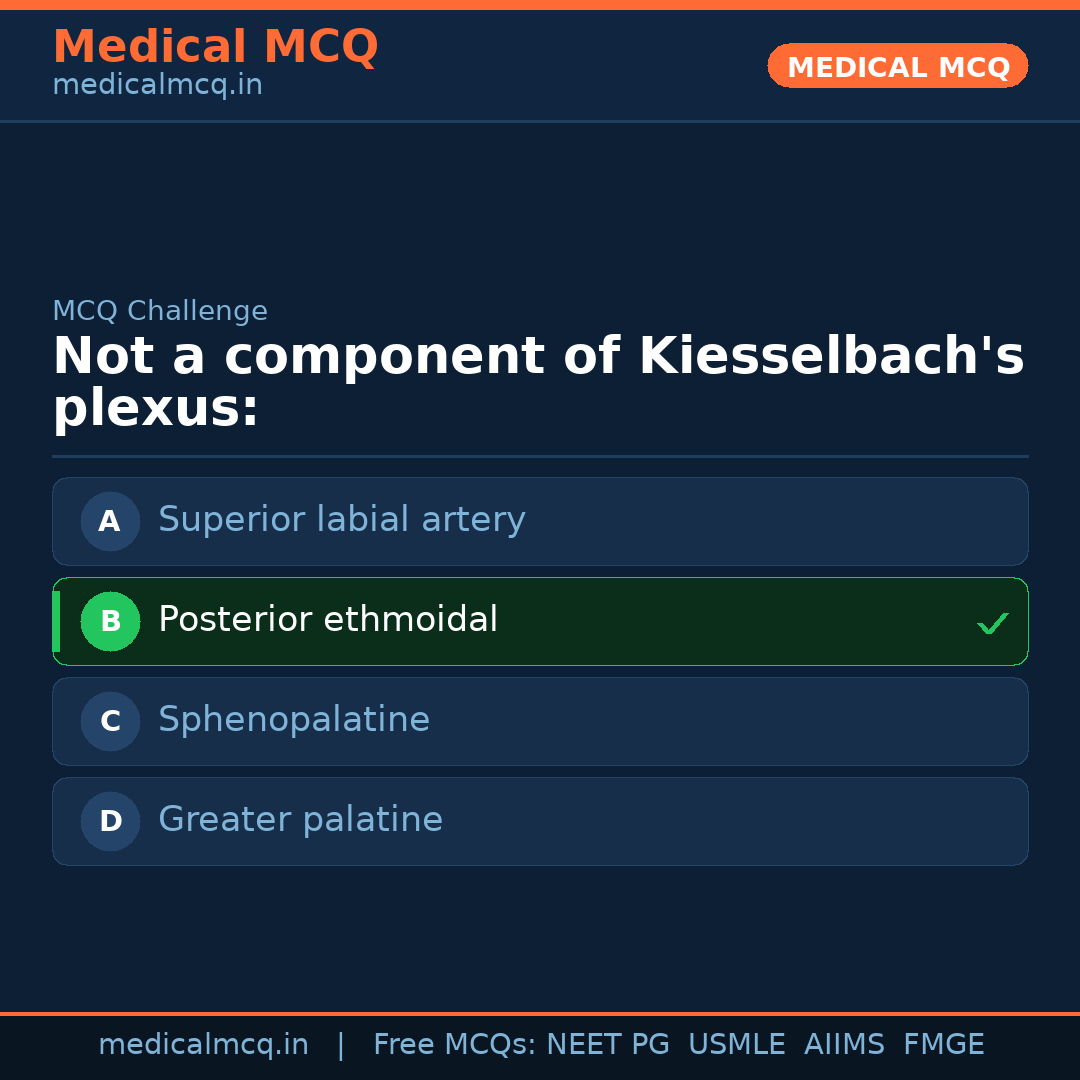Click the green checkmark icon on option B
The image size is (1080, 1080).
click(992, 624)
